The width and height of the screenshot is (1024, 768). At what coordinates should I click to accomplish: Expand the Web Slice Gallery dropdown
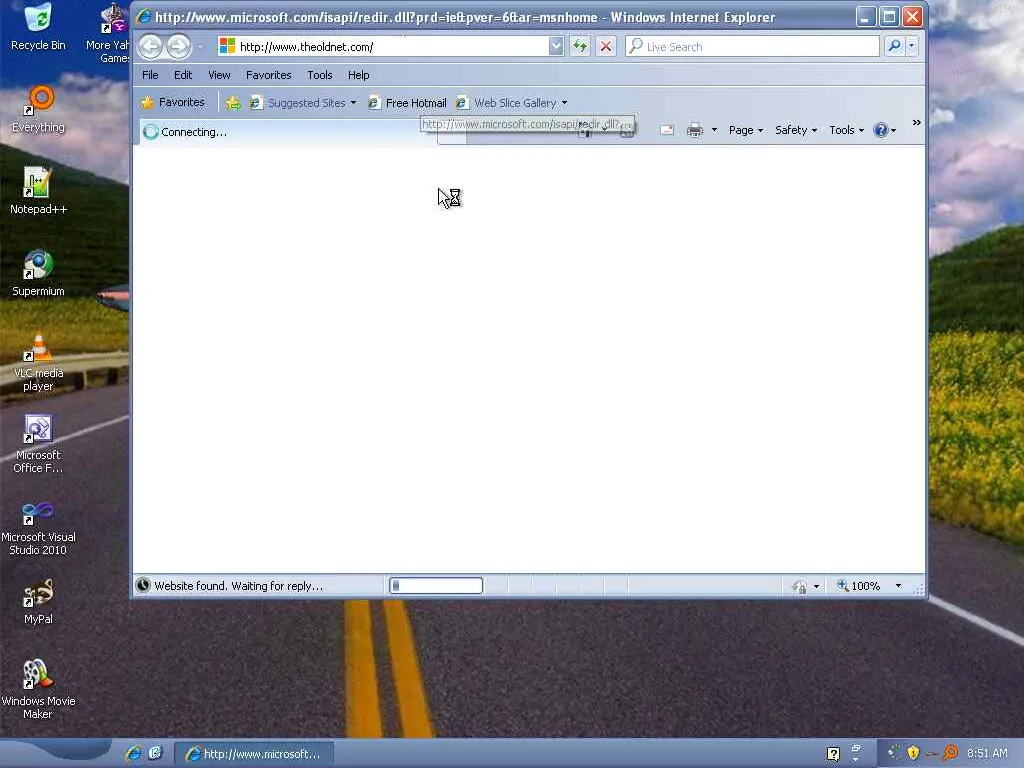564,103
